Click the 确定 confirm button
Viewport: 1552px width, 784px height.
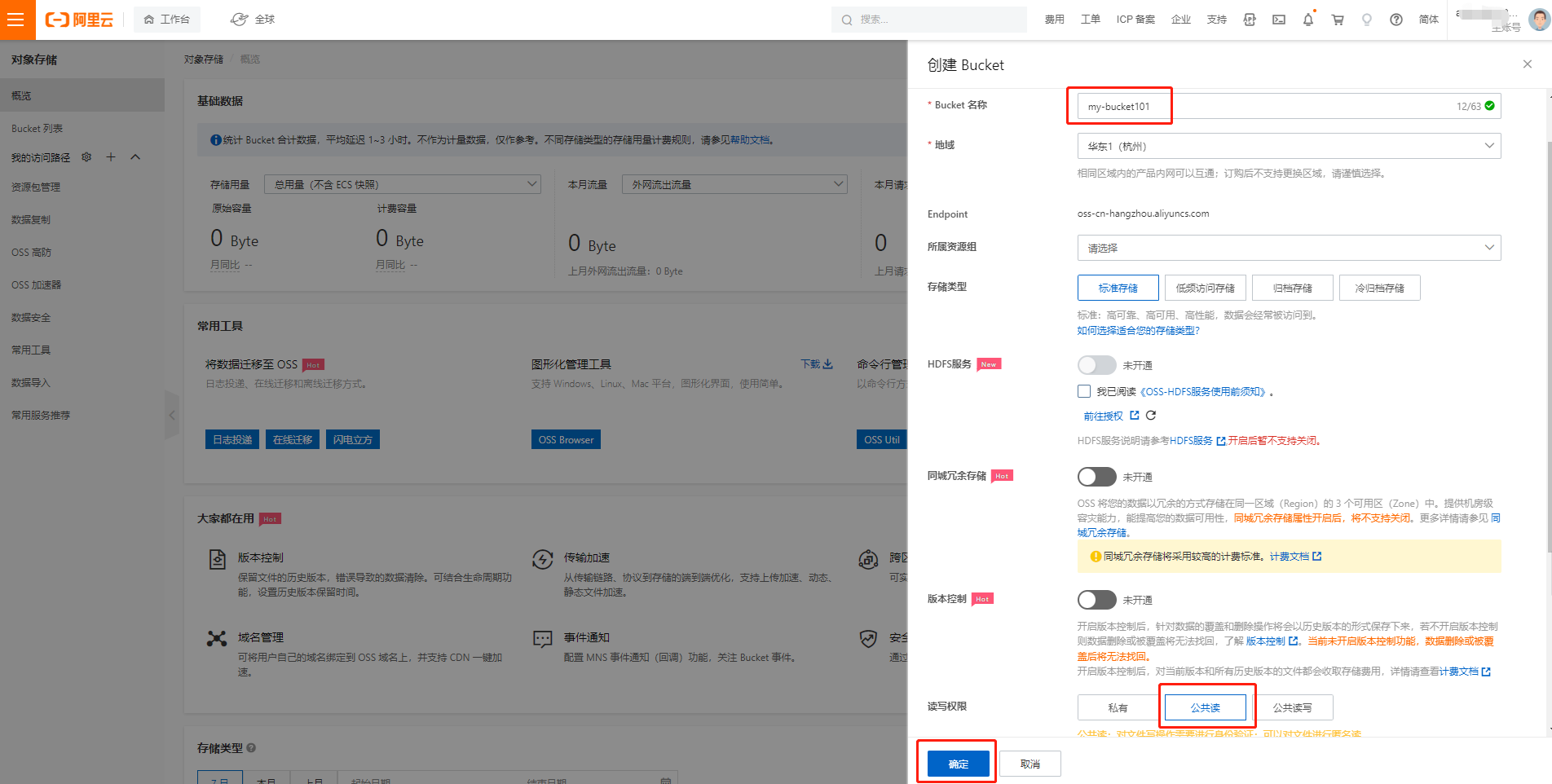point(959,764)
